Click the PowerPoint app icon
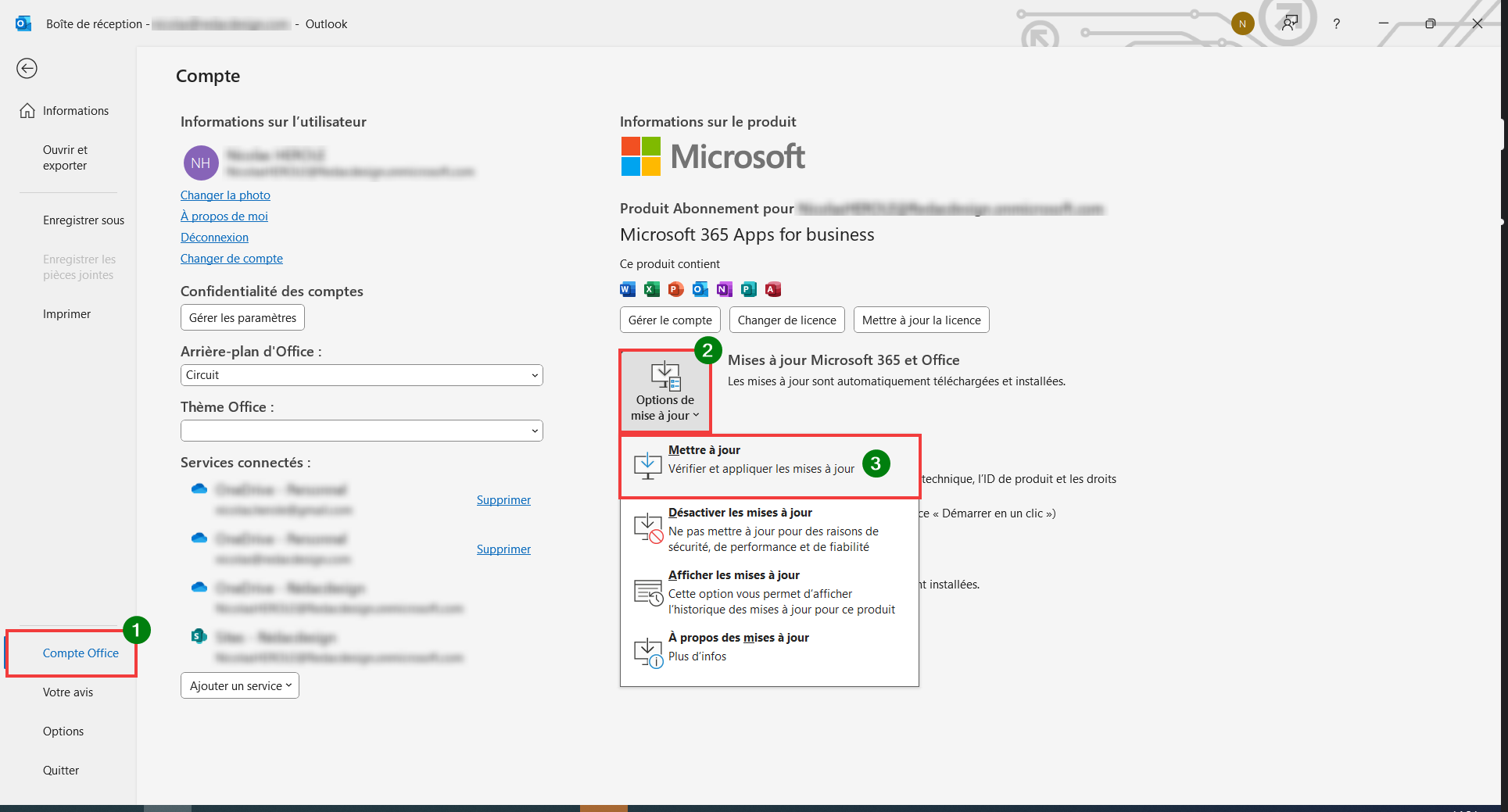This screenshot has width=1508, height=812. click(676, 289)
